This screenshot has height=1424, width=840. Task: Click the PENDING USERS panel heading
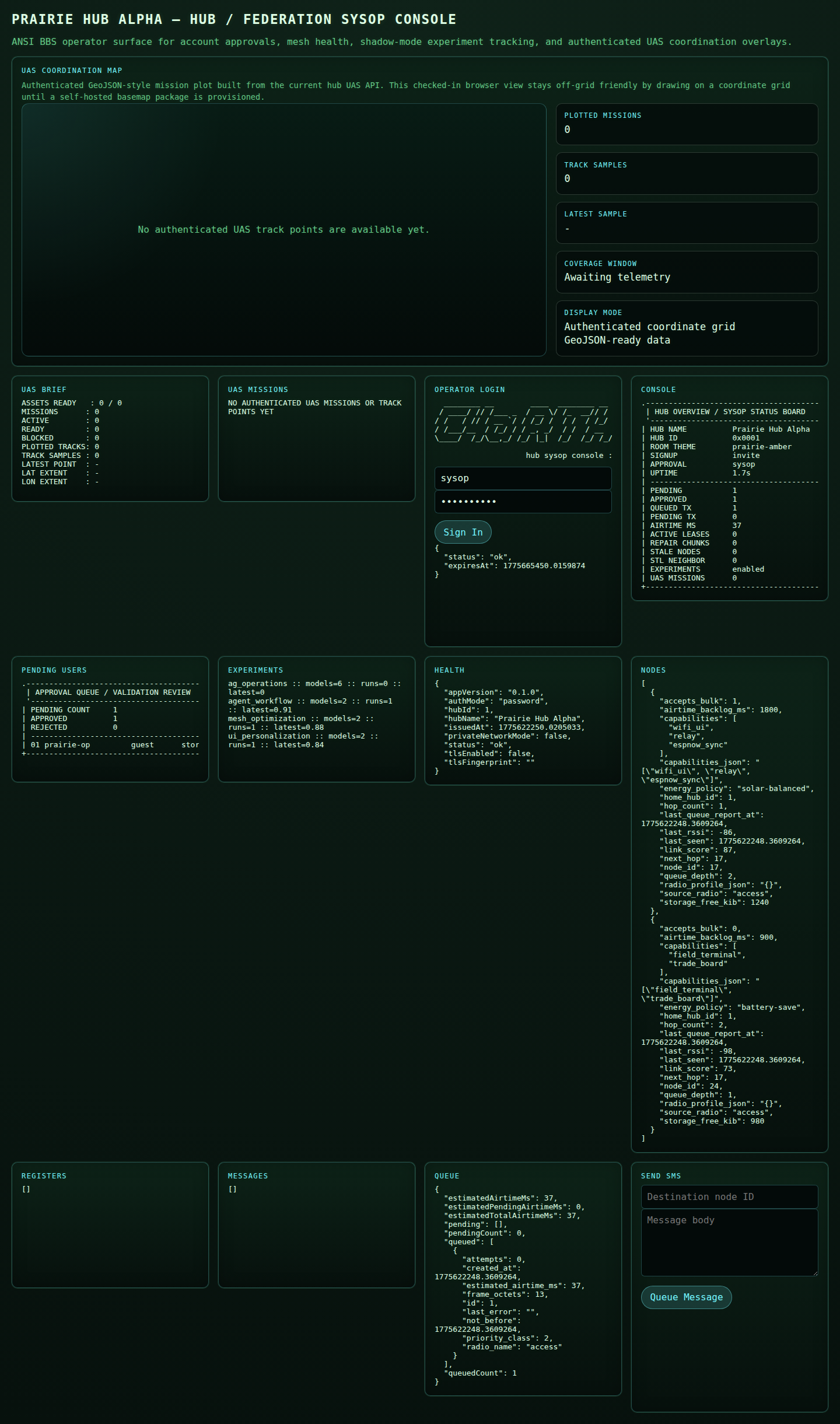(x=54, y=670)
